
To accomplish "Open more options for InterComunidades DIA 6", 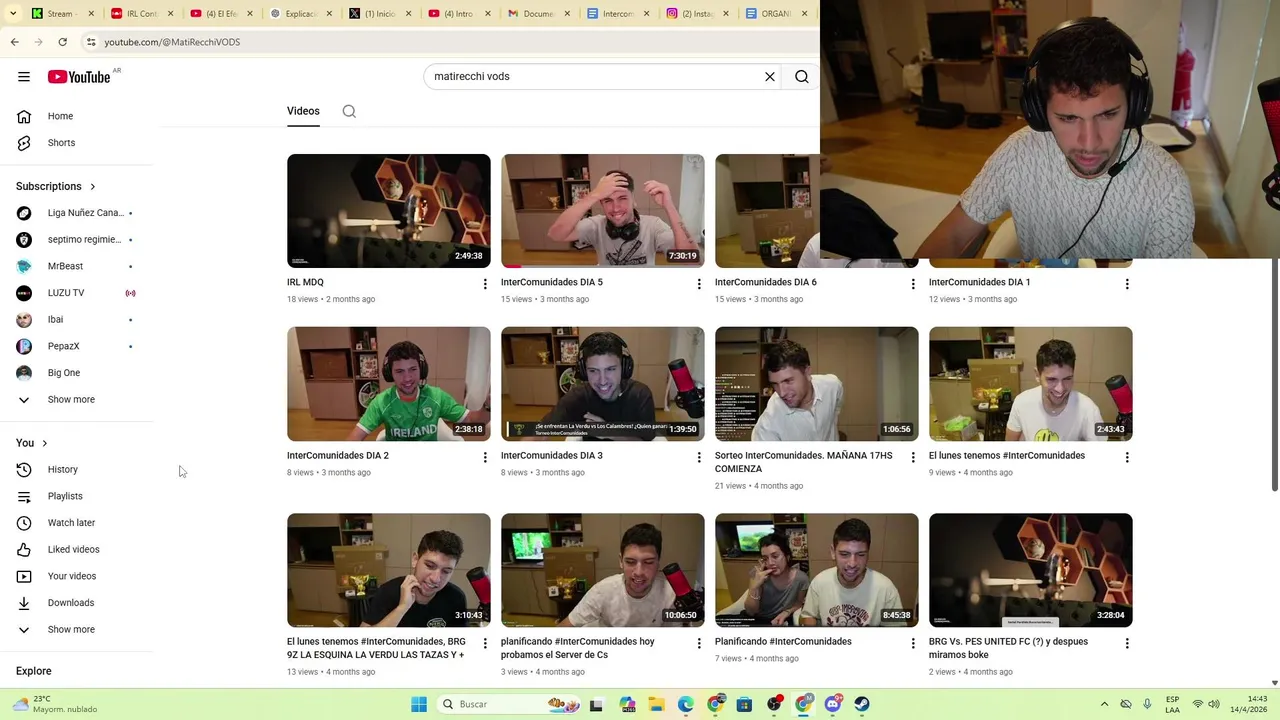I will 913,284.
